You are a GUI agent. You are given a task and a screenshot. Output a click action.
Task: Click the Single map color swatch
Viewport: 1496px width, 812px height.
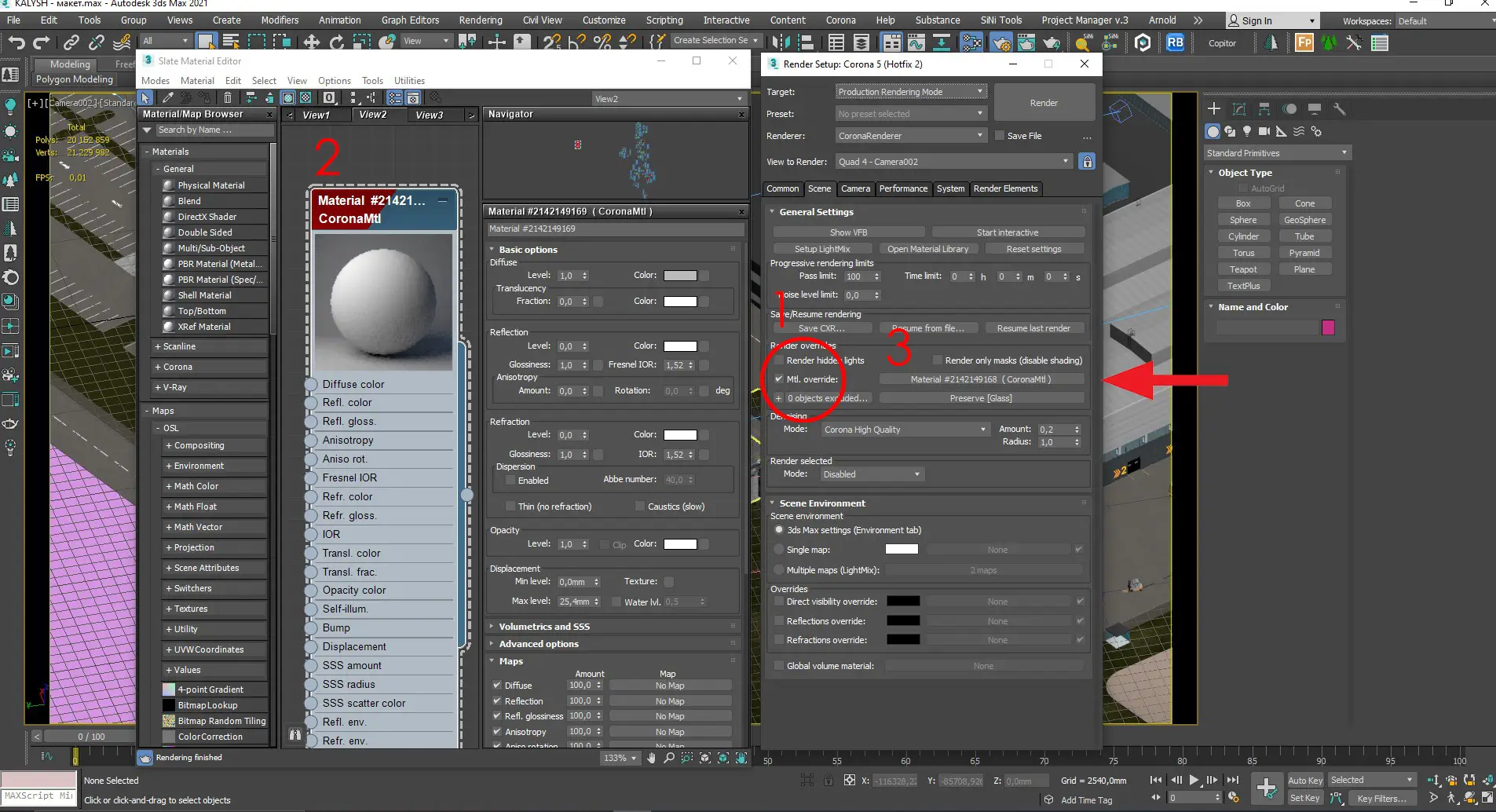point(902,550)
